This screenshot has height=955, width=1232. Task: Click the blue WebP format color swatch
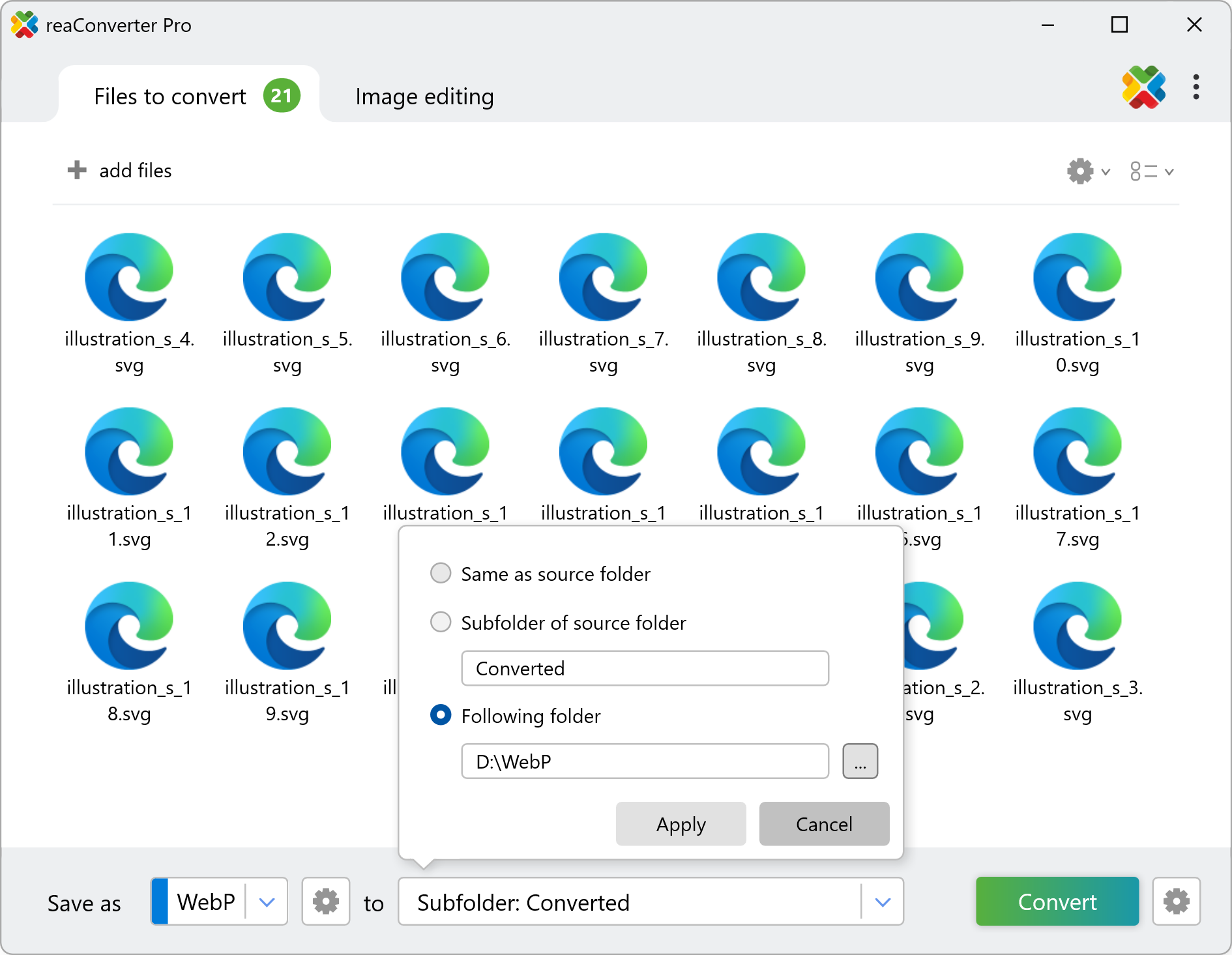point(160,902)
